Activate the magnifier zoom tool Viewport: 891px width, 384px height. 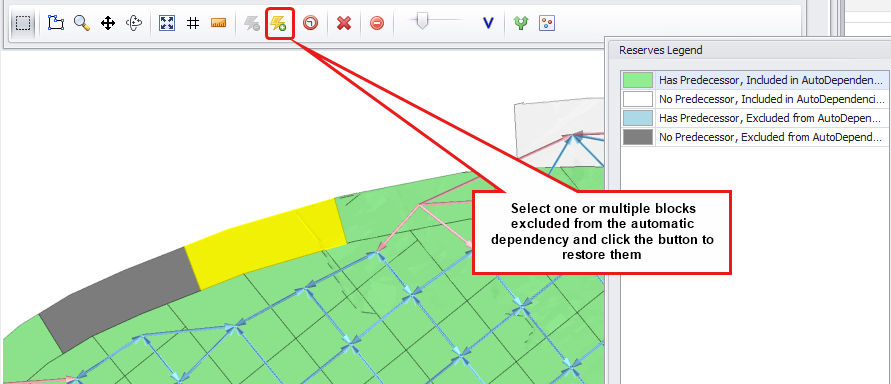(82, 23)
